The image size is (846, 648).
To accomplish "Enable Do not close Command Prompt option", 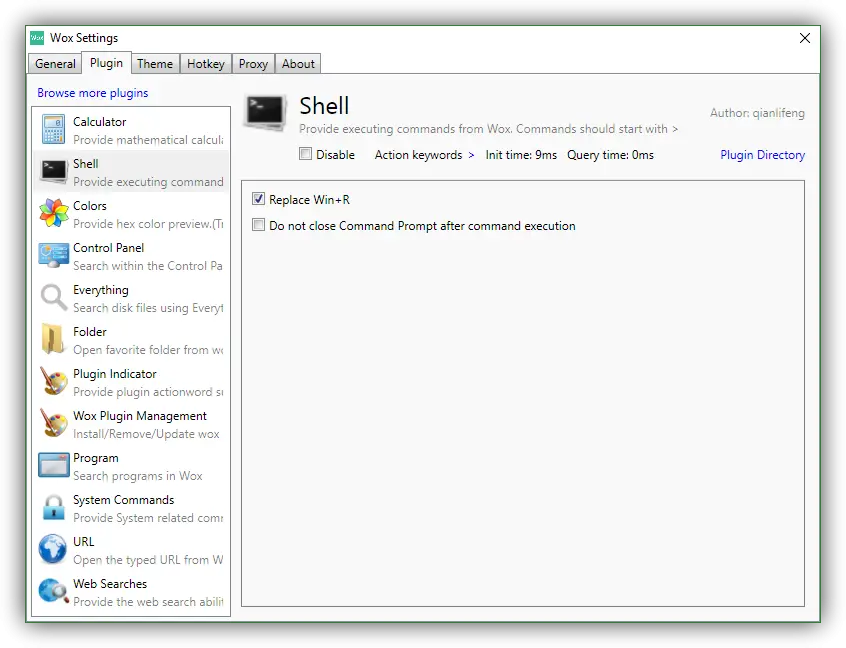I will 258,224.
